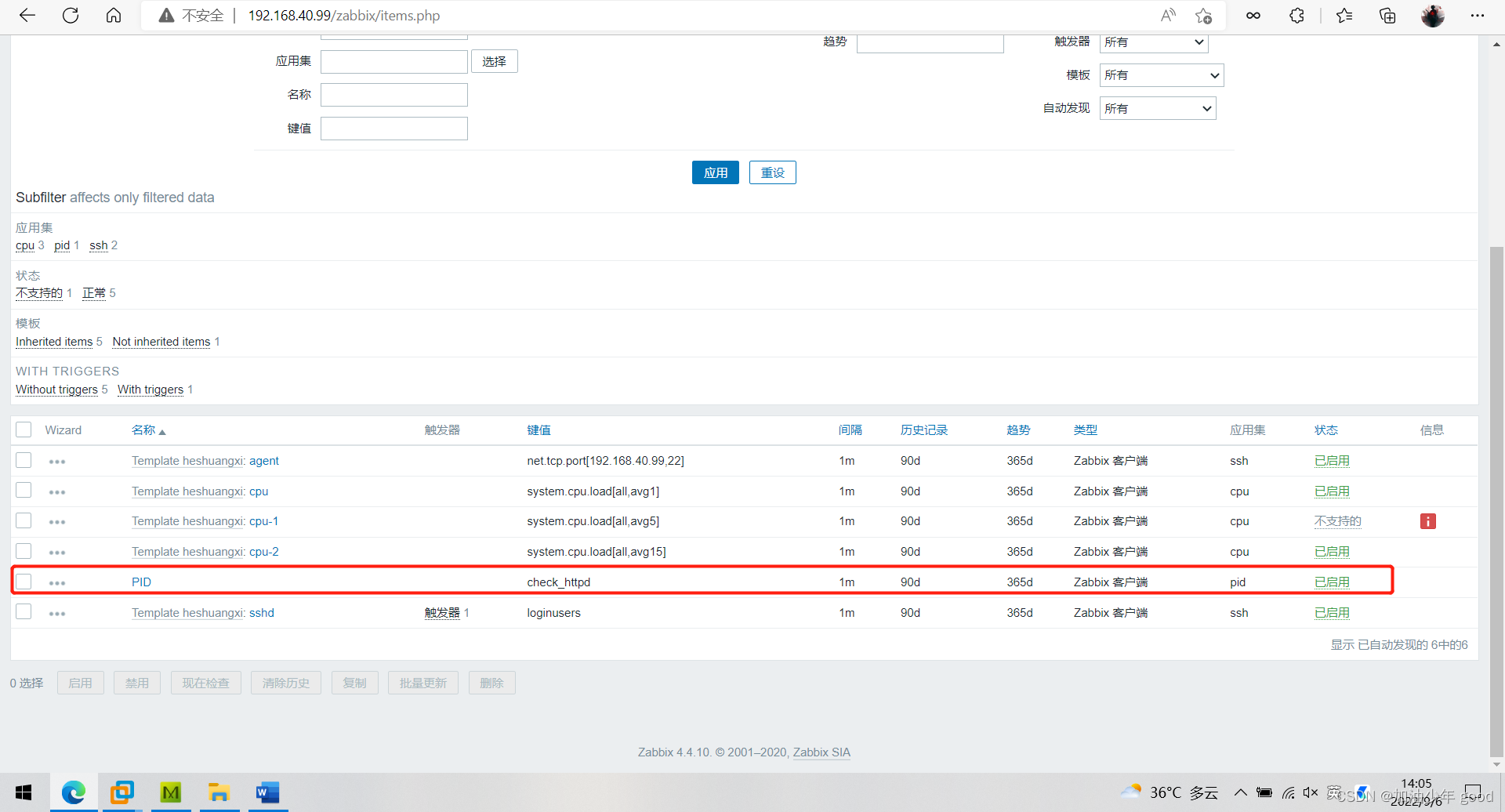Show hidden system tray icons chevron
1505x812 pixels.
[1240, 792]
